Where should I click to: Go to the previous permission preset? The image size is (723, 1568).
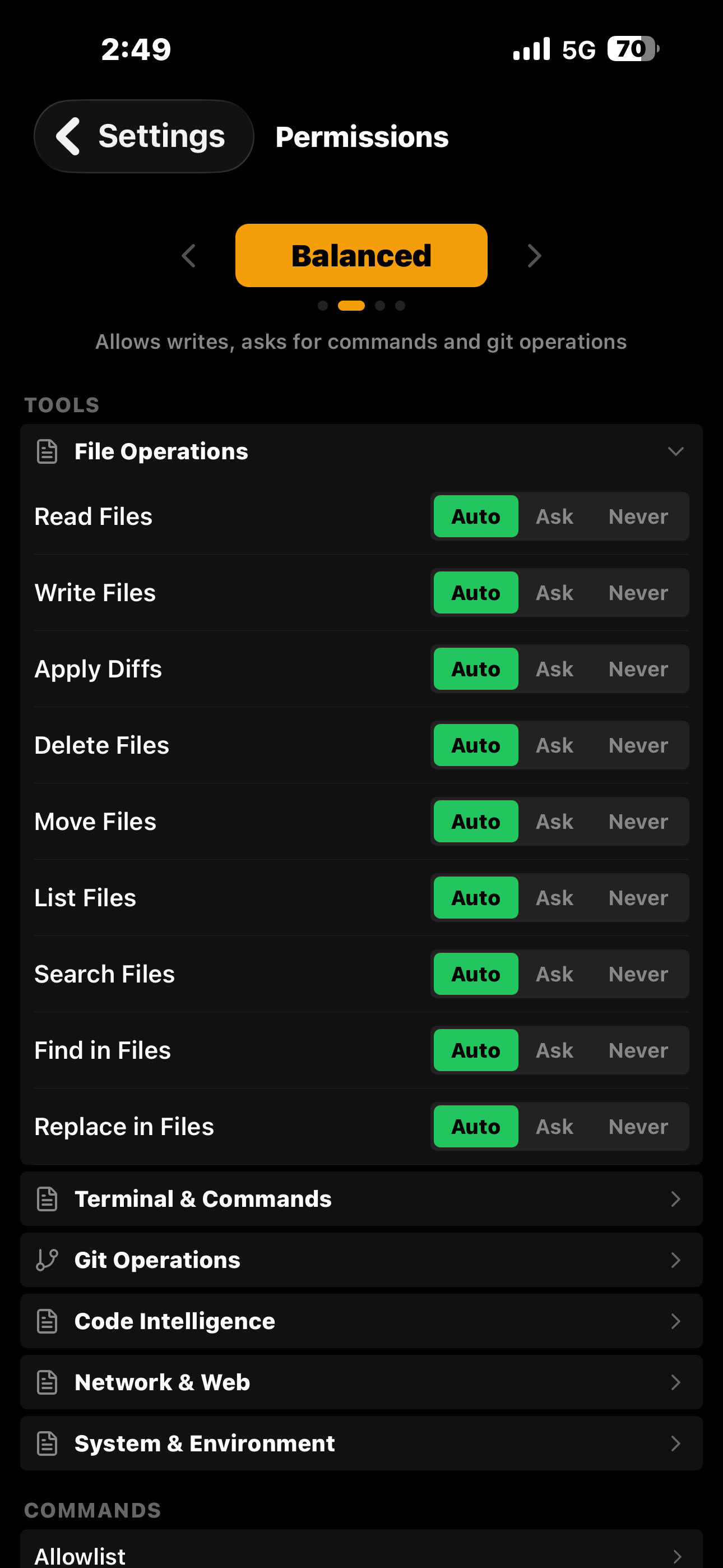pos(189,256)
